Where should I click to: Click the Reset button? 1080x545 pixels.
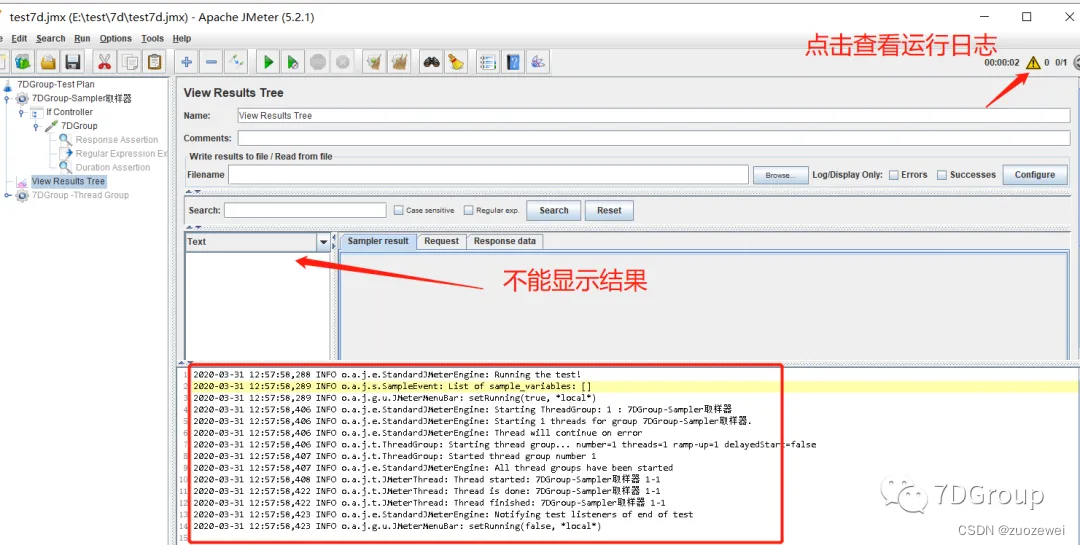tap(609, 210)
